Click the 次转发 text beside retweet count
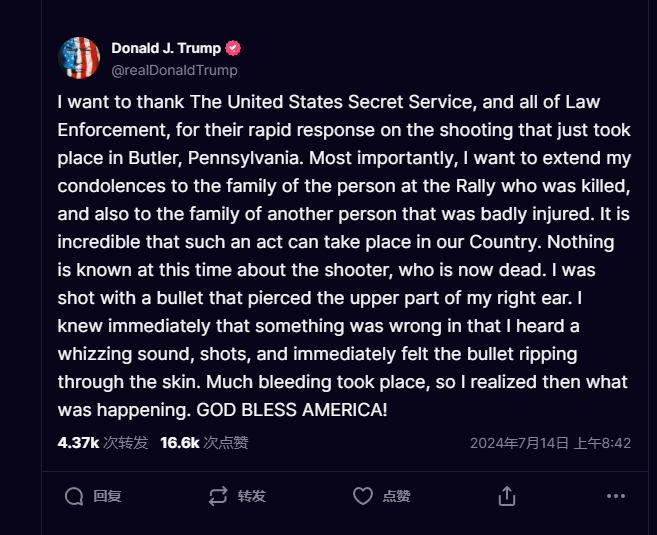Image resolution: width=657 pixels, height=535 pixels. 126,443
